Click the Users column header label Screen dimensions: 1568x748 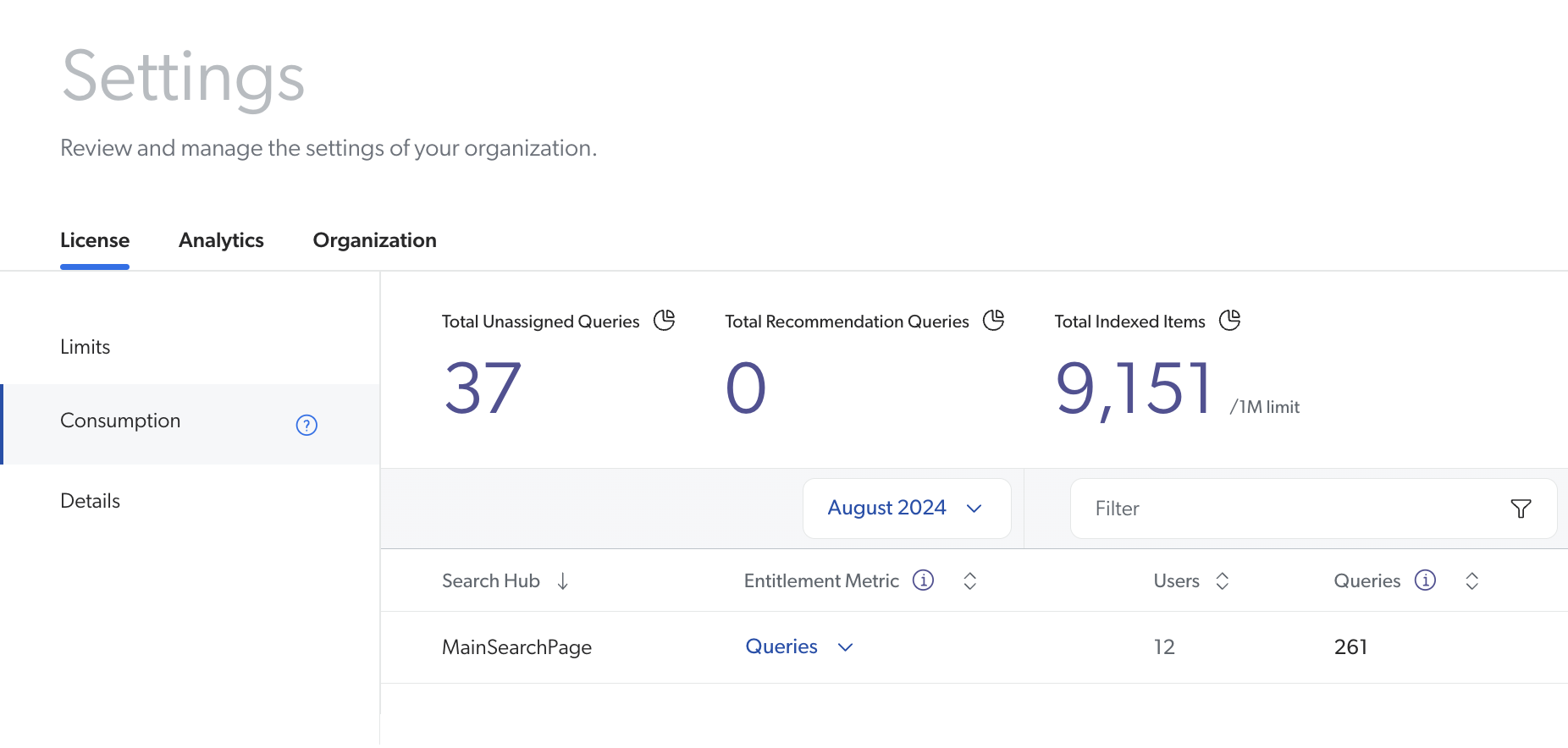pyautogui.click(x=1177, y=581)
